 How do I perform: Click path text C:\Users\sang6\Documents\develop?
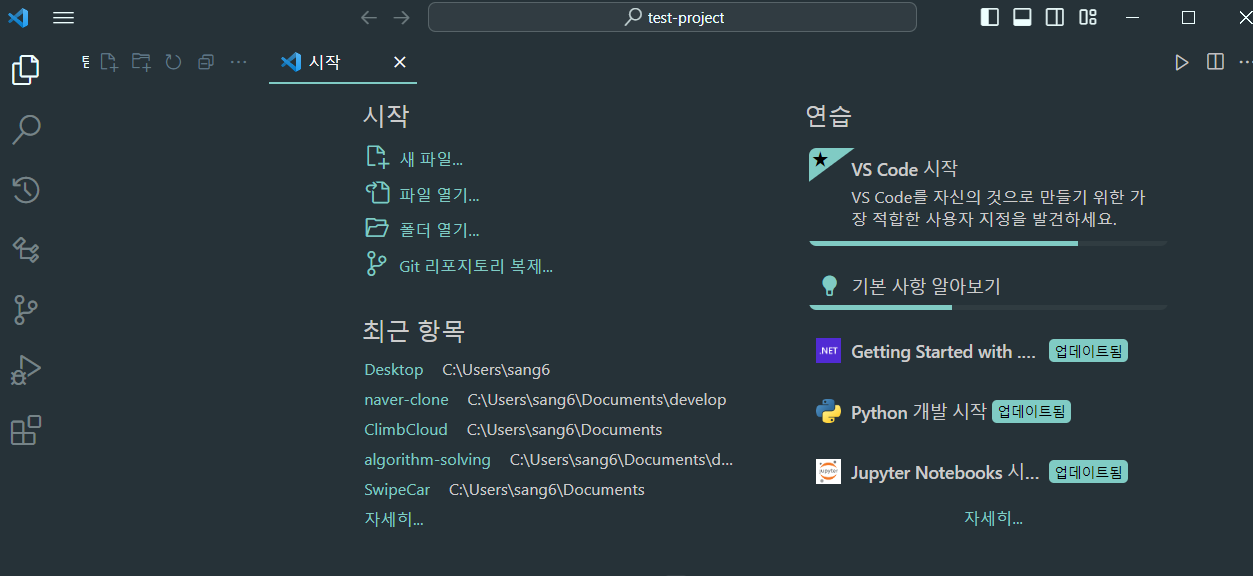point(597,400)
